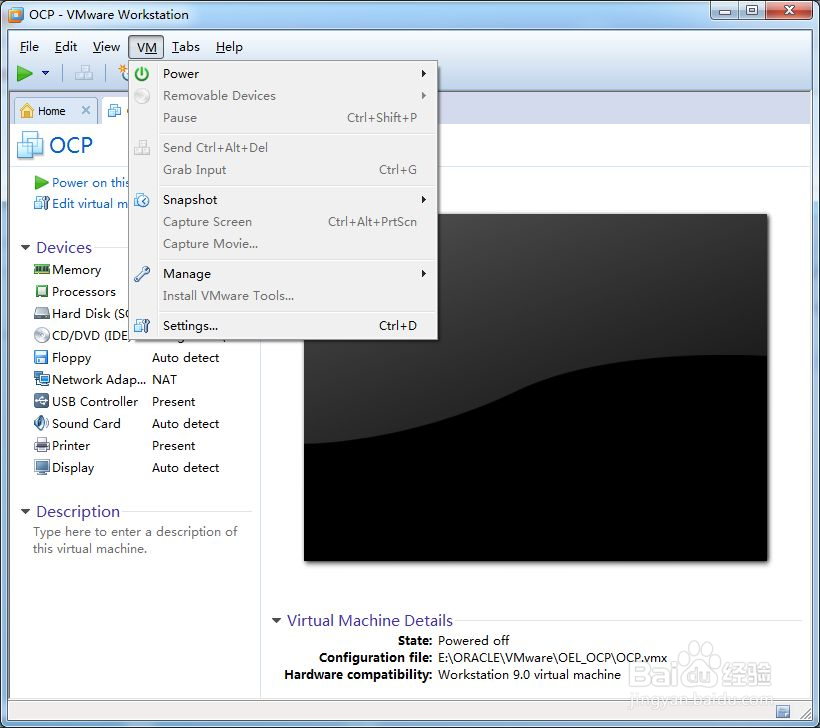Click the OCP virtual machine tab icon
The width and height of the screenshot is (820, 728).
click(x=114, y=110)
